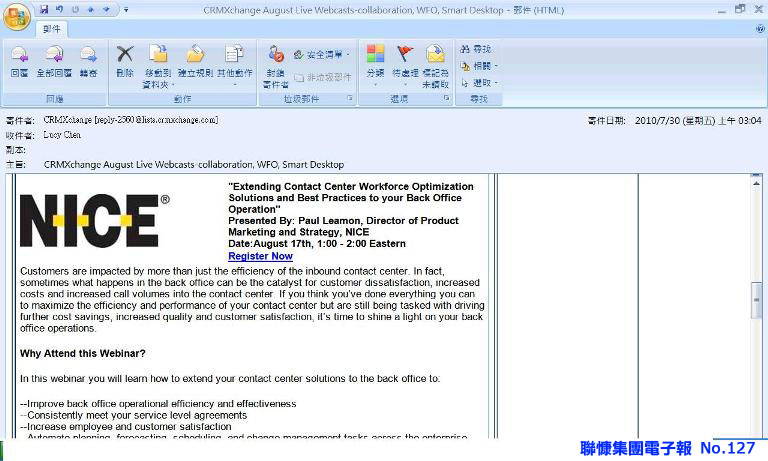The height and width of the screenshot is (461, 768).
Task: Click the vertical scrollbar thumb
Action: 757,300
